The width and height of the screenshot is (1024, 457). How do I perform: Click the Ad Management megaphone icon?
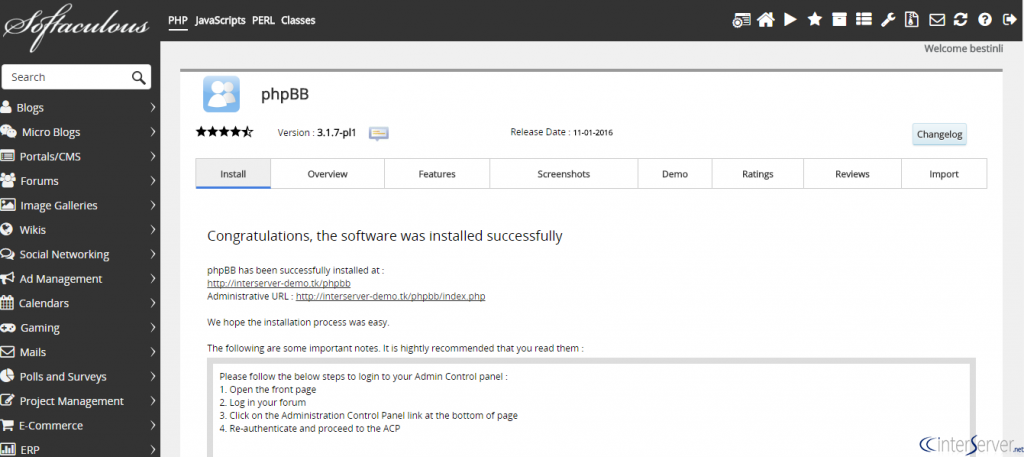tap(7, 278)
